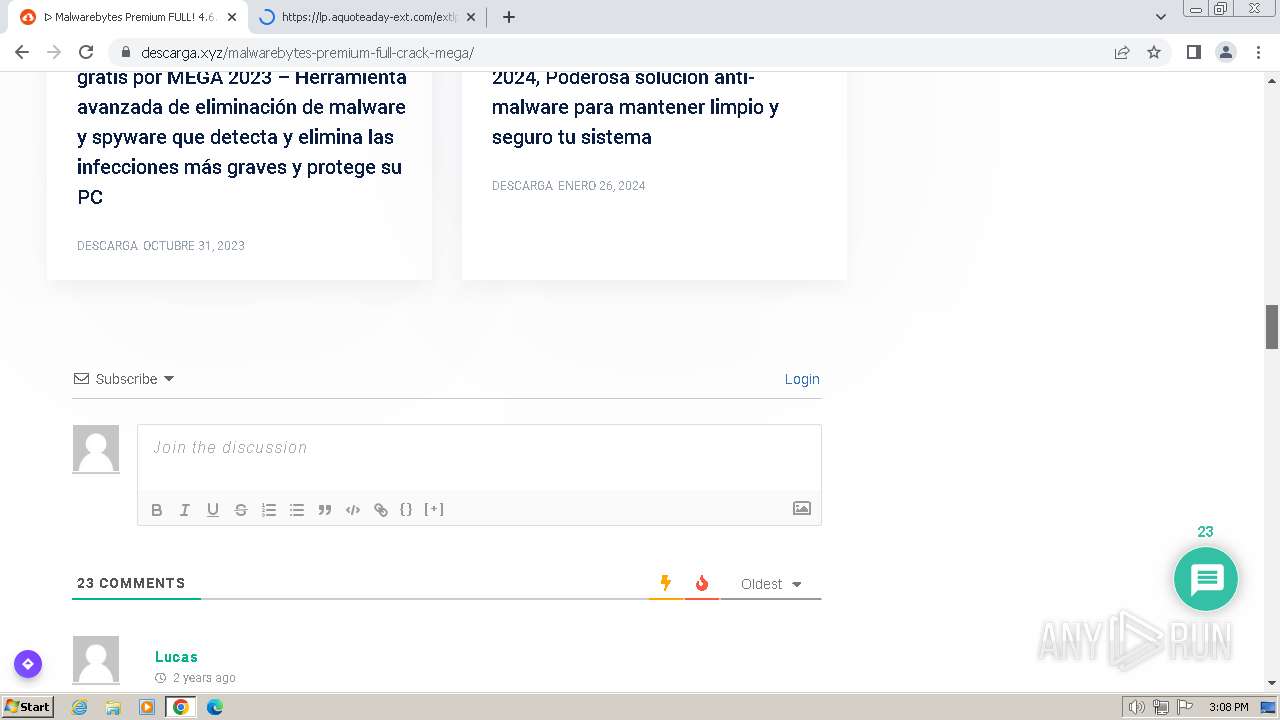Focus the Join the discussion field
This screenshot has width=1280, height=720.
tap(479, 458)
